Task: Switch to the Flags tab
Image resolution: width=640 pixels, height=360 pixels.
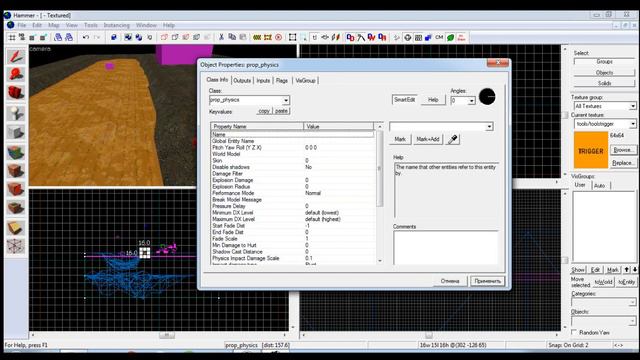Action: click(282, 81)
